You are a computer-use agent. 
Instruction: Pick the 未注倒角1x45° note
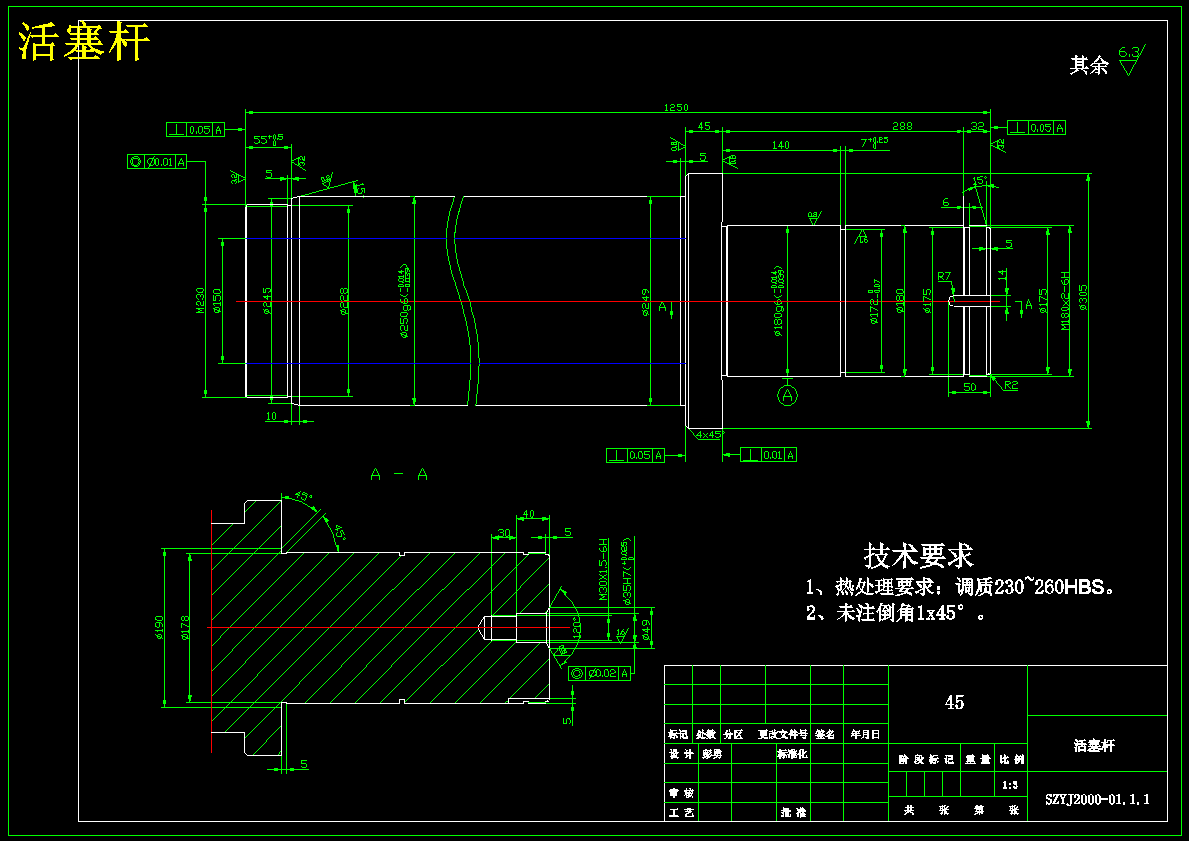tap(896, 613)
